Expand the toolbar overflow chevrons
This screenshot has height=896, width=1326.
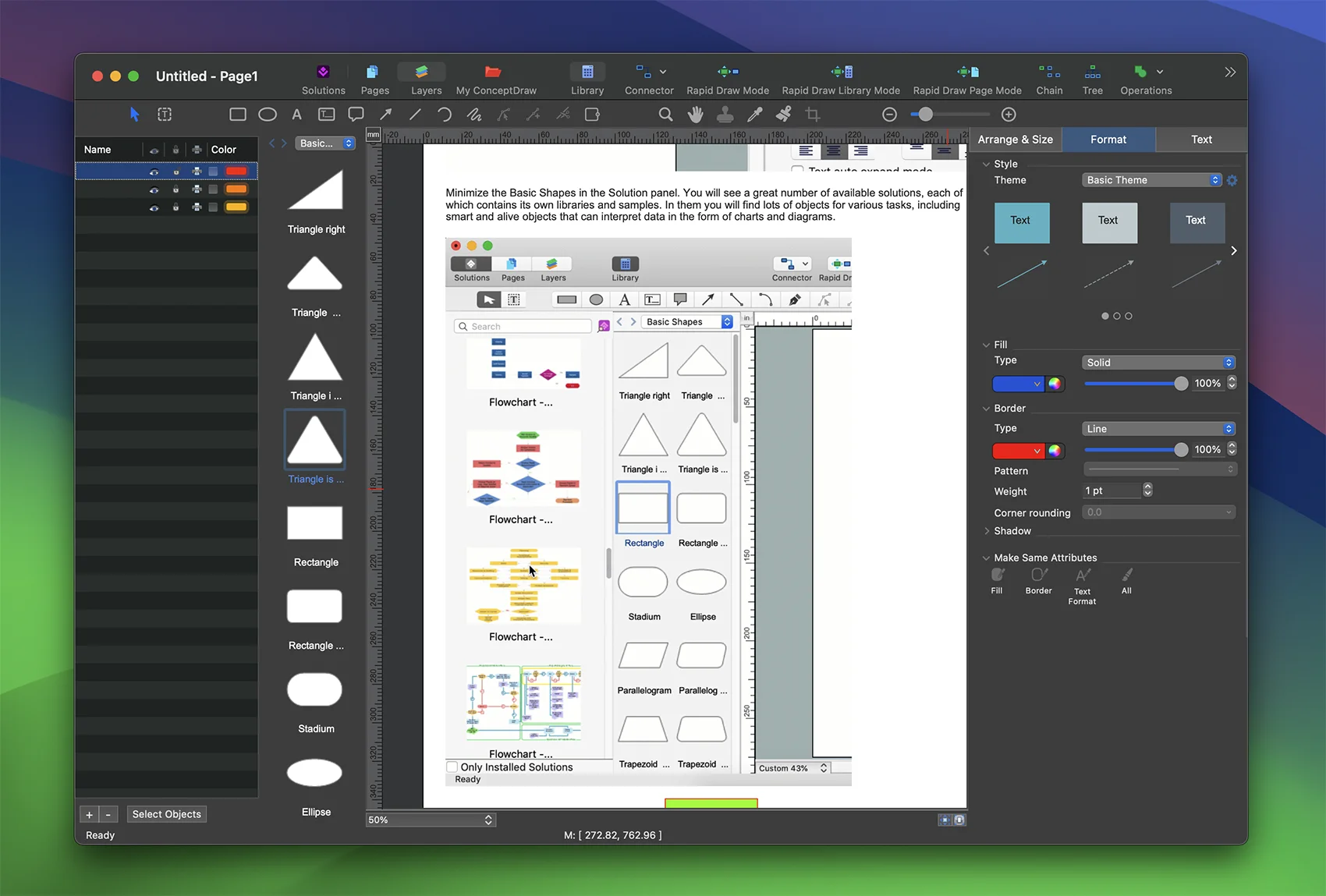click(1230, 72)
